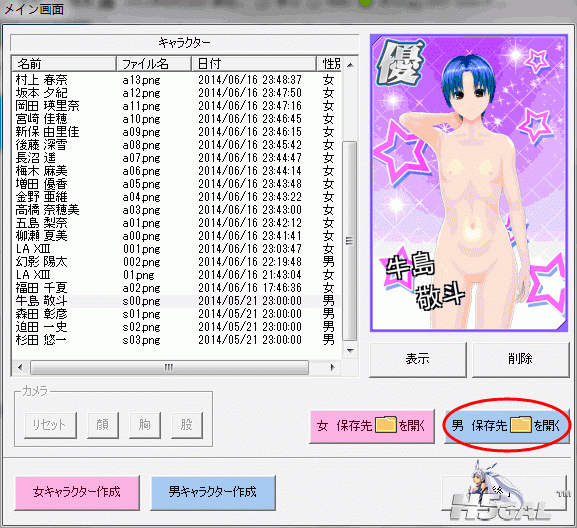Start 女キャラクター作成 female character creation
The image size is (577, 528).
click(x=77, y=492)
